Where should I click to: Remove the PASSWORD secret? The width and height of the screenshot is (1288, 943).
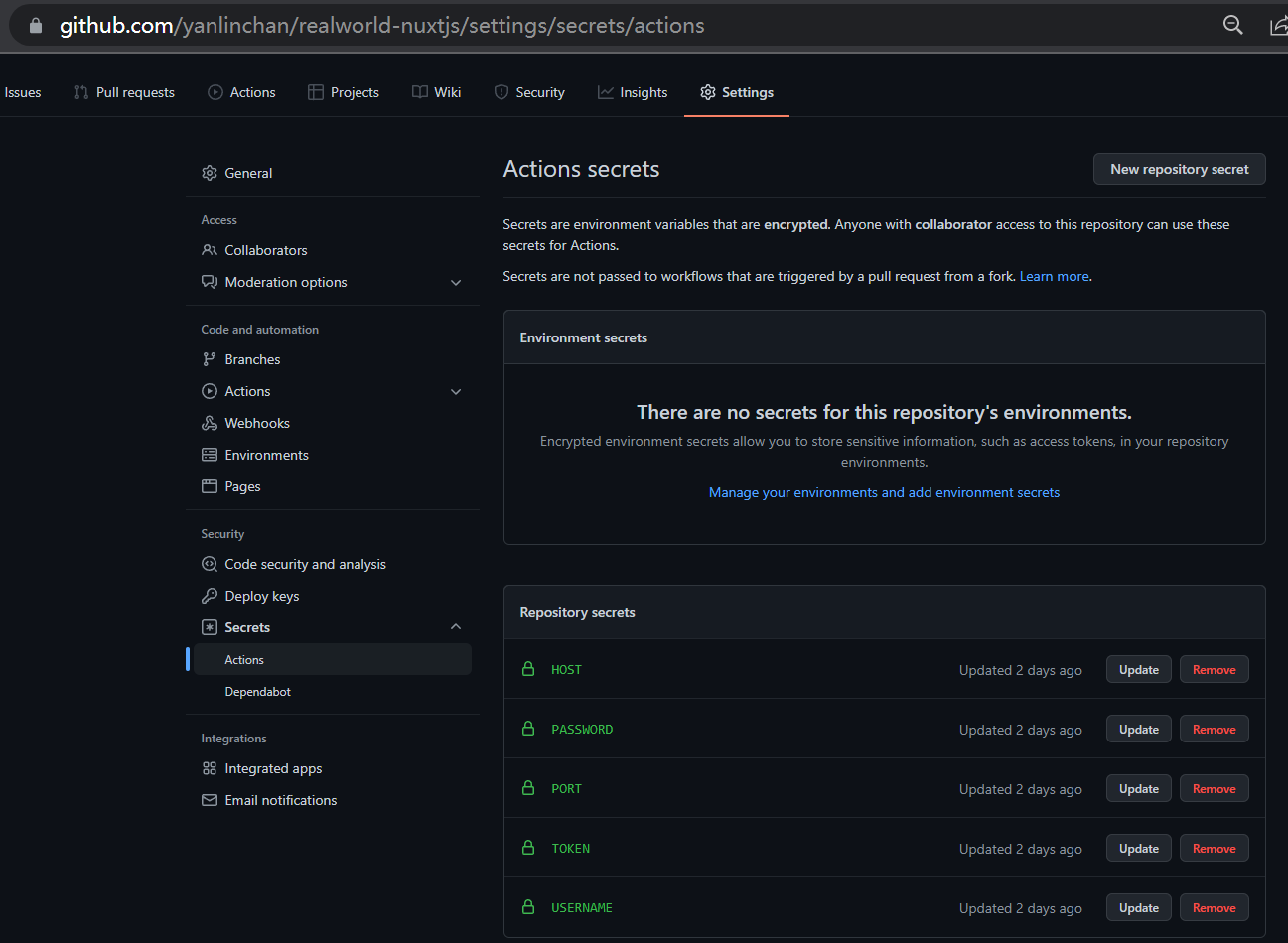[1215, 730]
